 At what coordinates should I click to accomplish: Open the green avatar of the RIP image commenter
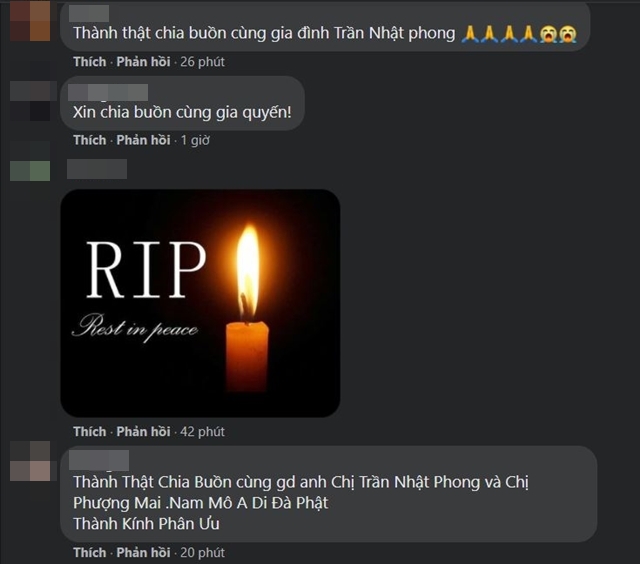pyautogui.click(x=30, y=171)
